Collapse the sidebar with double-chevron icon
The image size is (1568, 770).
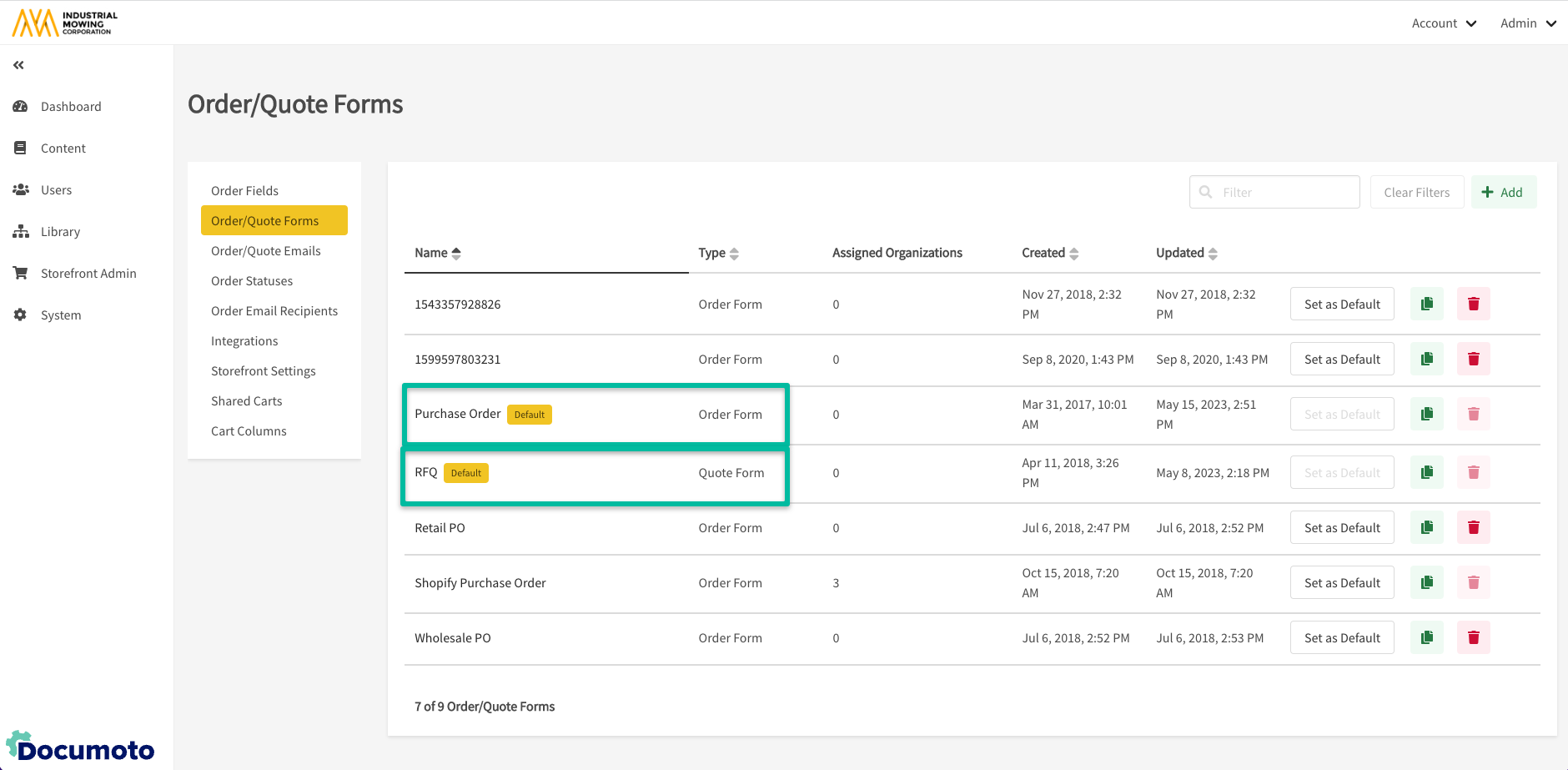pos(18,65)
